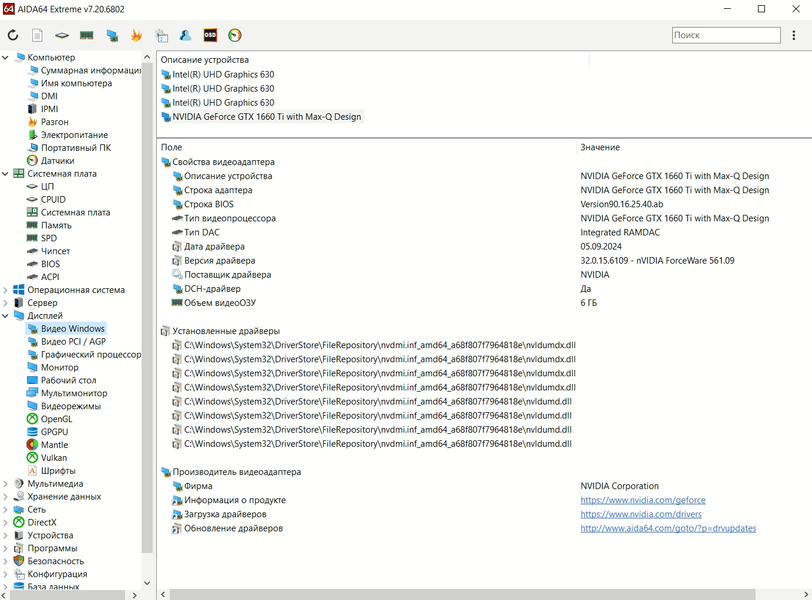The width and height of the screenshot is (812, 600).
Task: Open the Report page icon in toolbar
Action: point(37,35)
